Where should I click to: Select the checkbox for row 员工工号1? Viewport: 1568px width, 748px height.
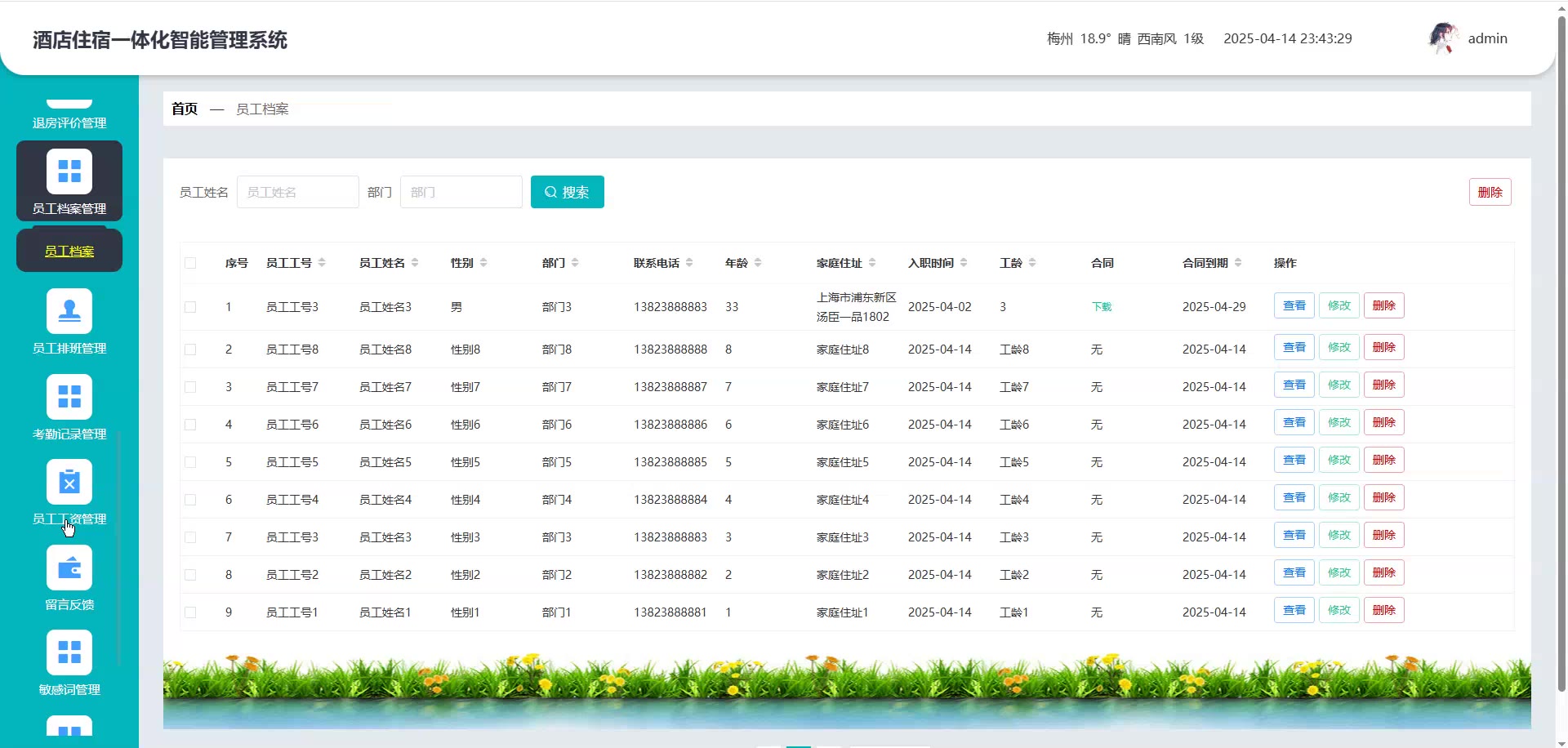[190, 612]
